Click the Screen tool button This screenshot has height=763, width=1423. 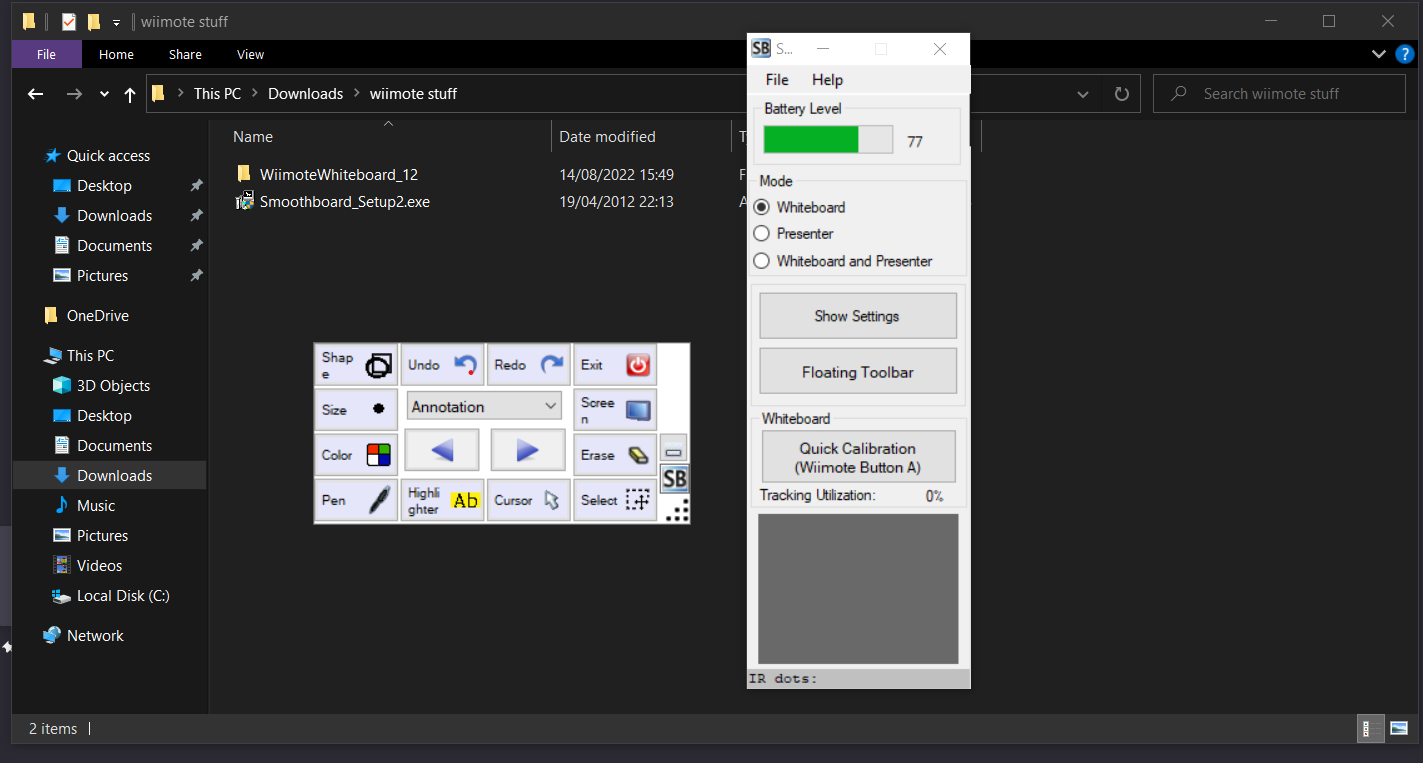point(615,410)
